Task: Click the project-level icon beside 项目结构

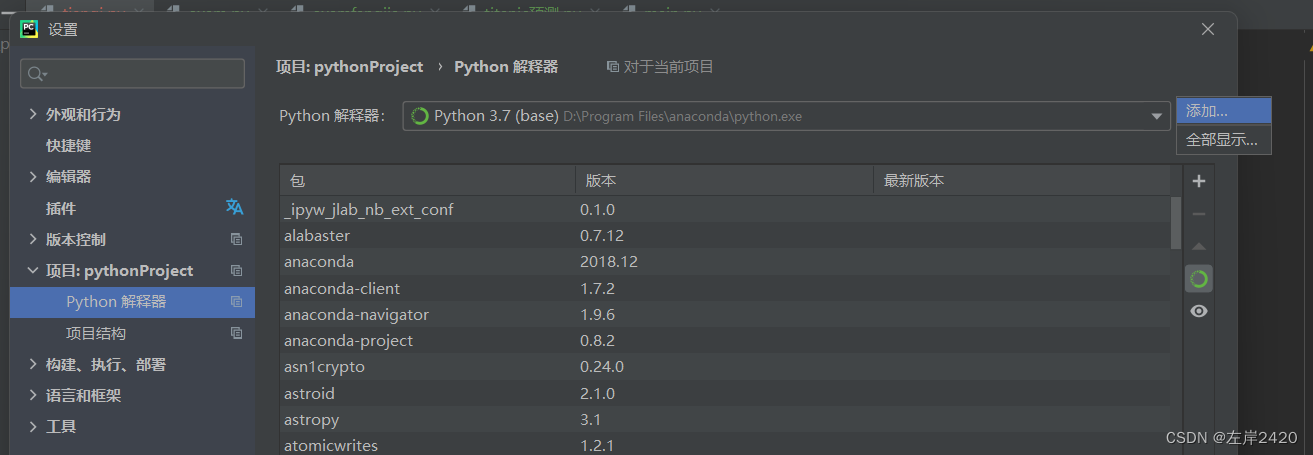Action: coord(237,333)
